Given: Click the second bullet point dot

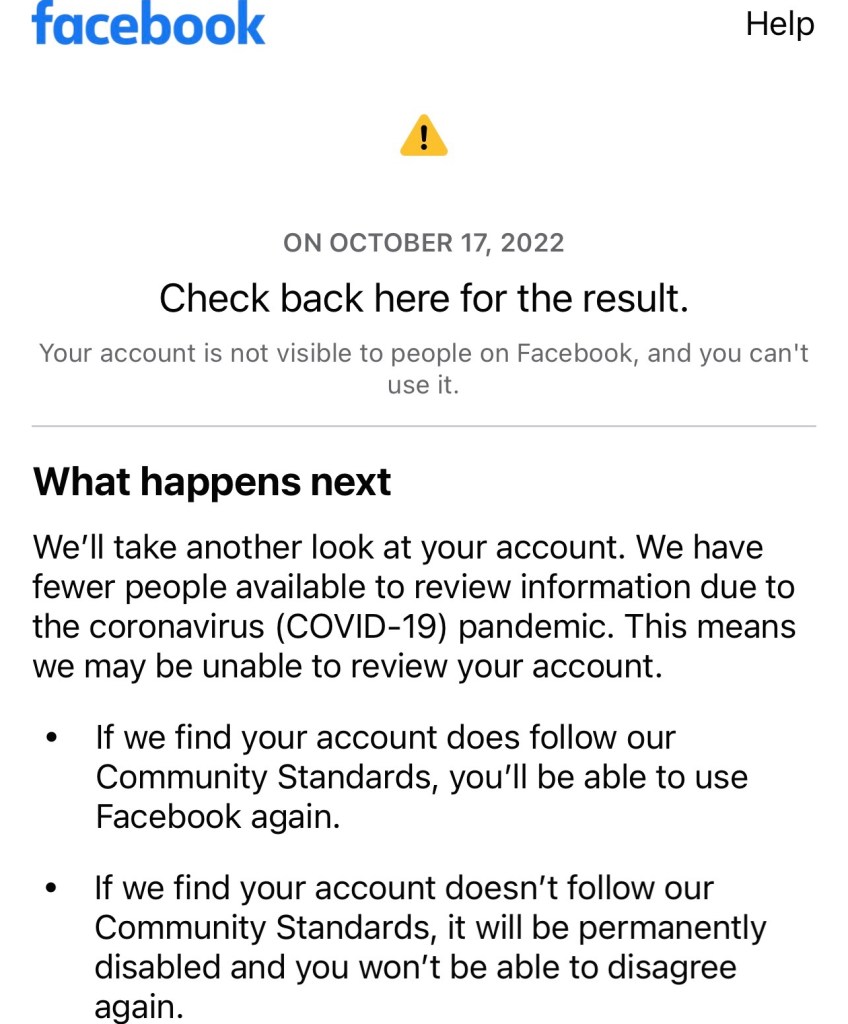Looking at the screenshot, I should tap(51, 888).
